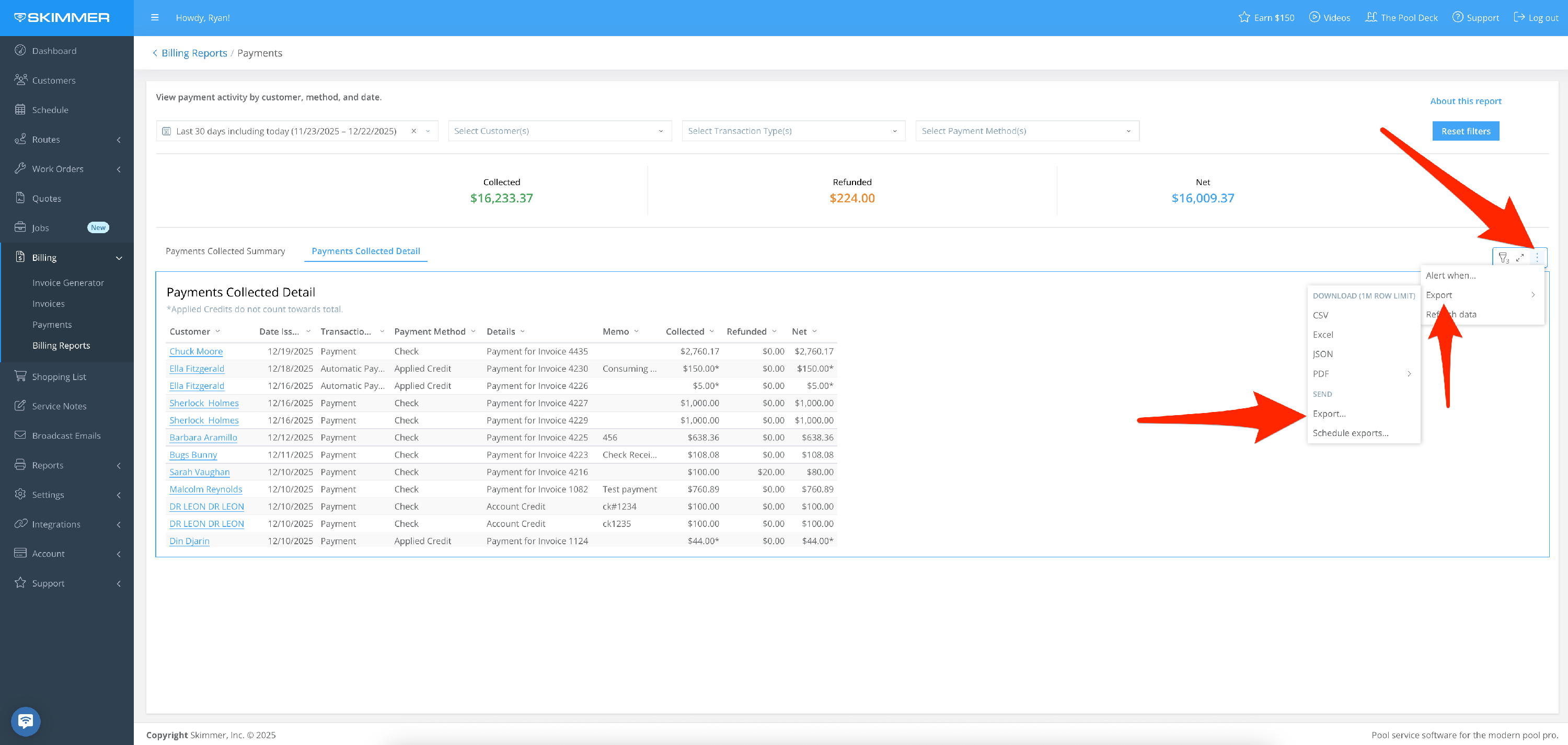Click the Videos play icon in the header
Screen dimensions: 1568x745
tap(1315, 18)
